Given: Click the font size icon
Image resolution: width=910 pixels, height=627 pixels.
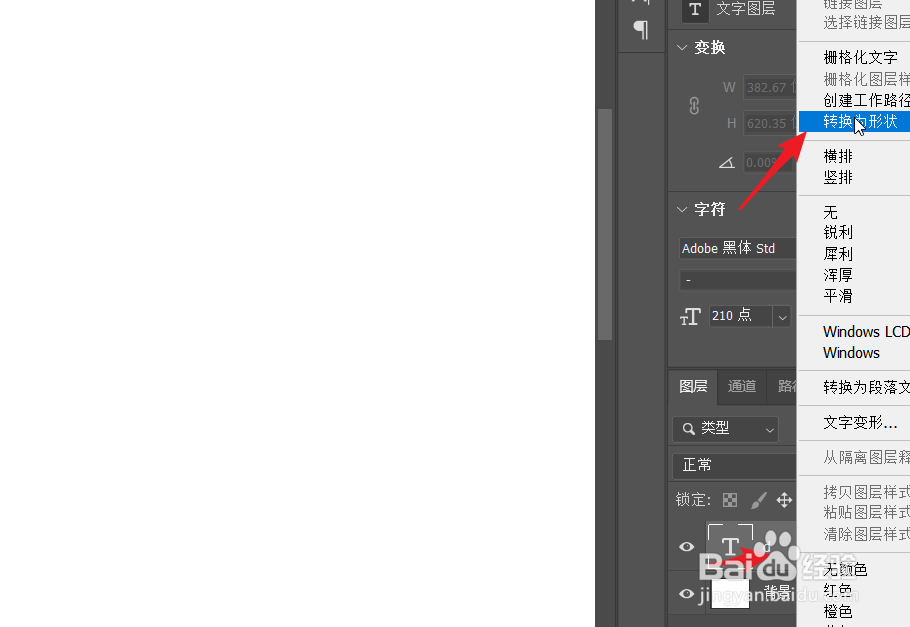Looking at the screenshot, I should click(691, 316).
